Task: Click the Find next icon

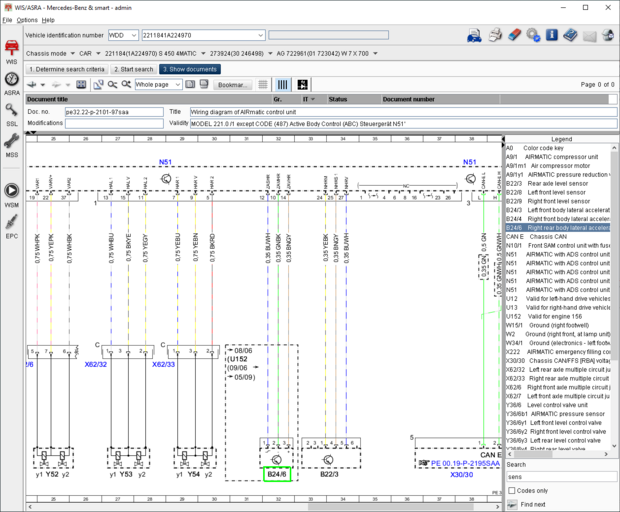Action: coord(512,504)
